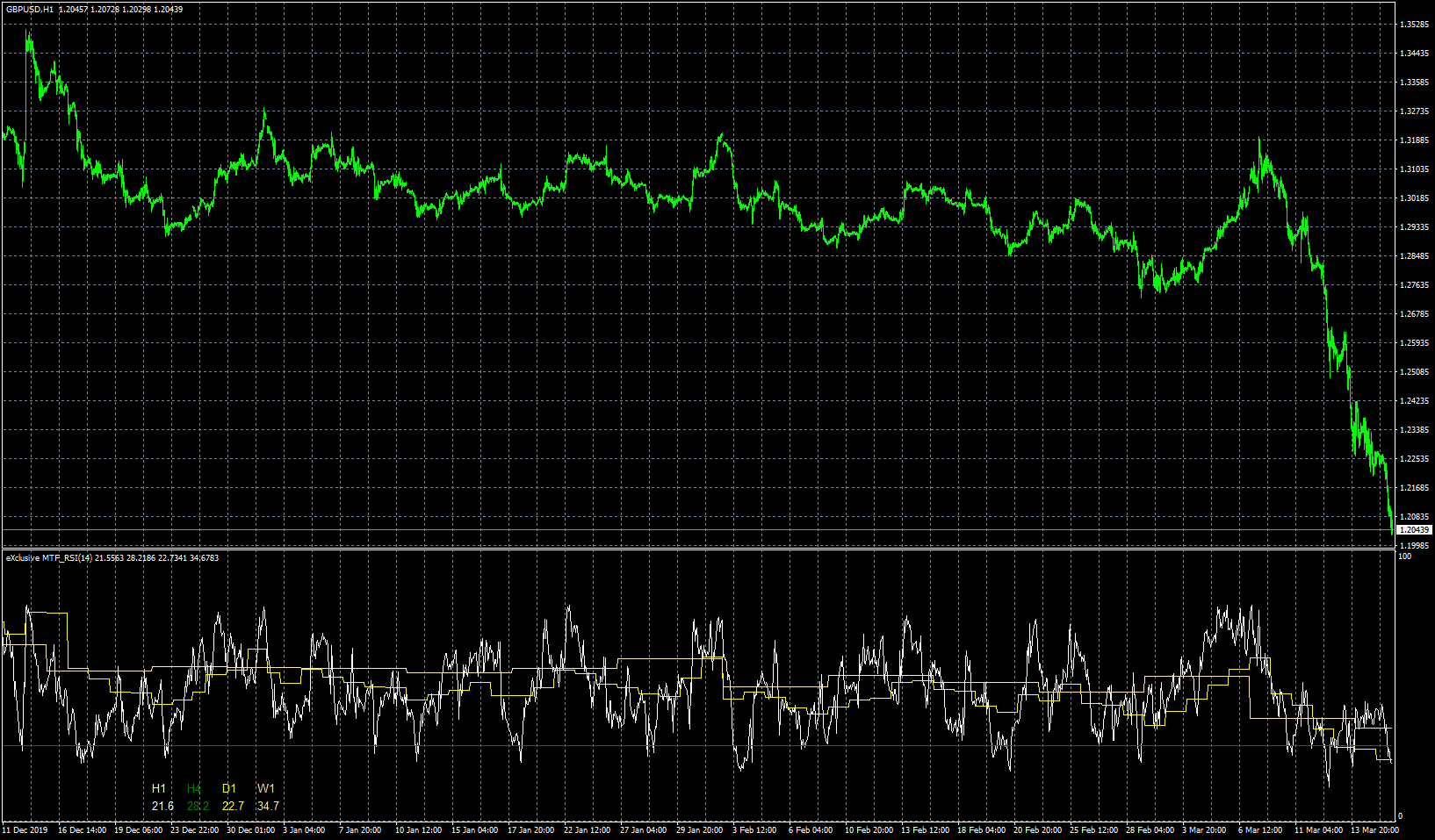The image size is (1435, 840).
Task: Click time axis label 7 Jan 20:00
Action: pyautogui.click(x=360, y=829)
